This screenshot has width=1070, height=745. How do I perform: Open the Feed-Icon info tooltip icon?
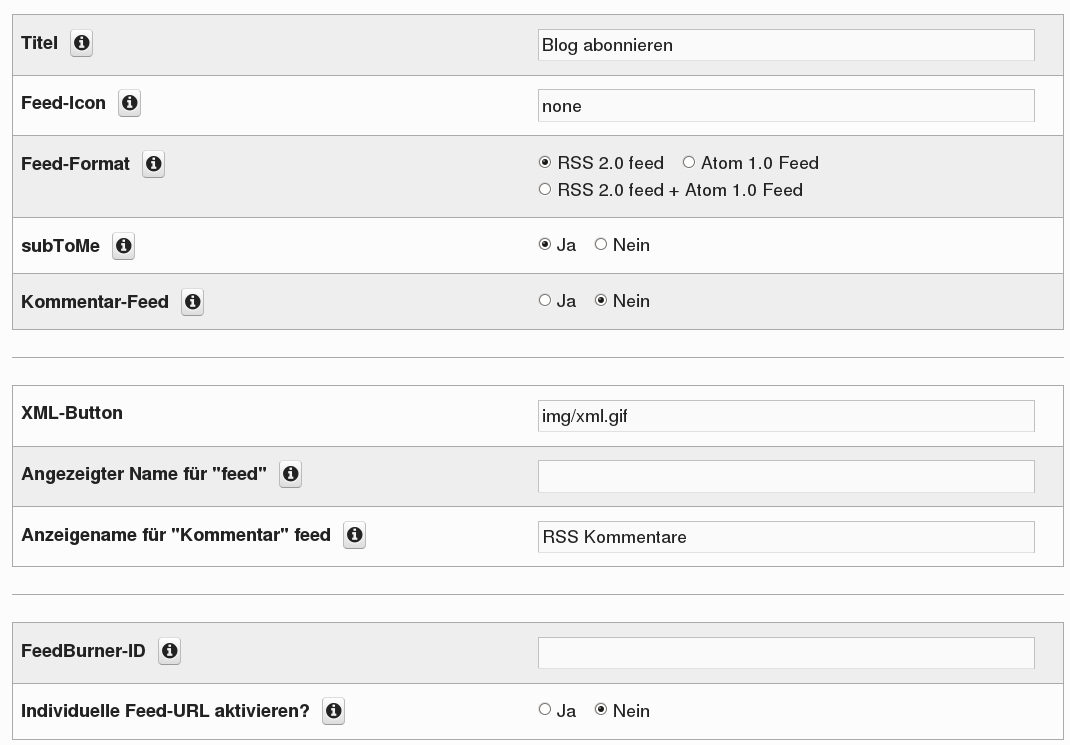[129, 103]
